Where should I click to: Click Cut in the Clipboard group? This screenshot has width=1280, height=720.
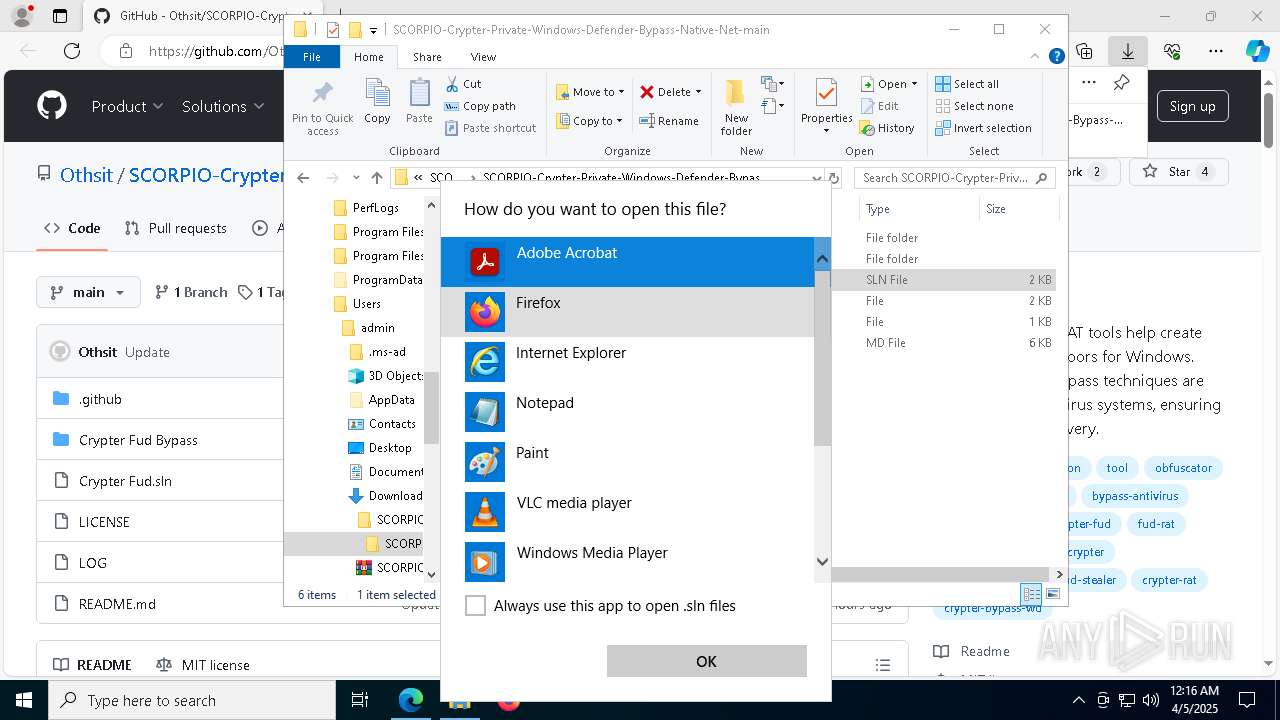463,84
